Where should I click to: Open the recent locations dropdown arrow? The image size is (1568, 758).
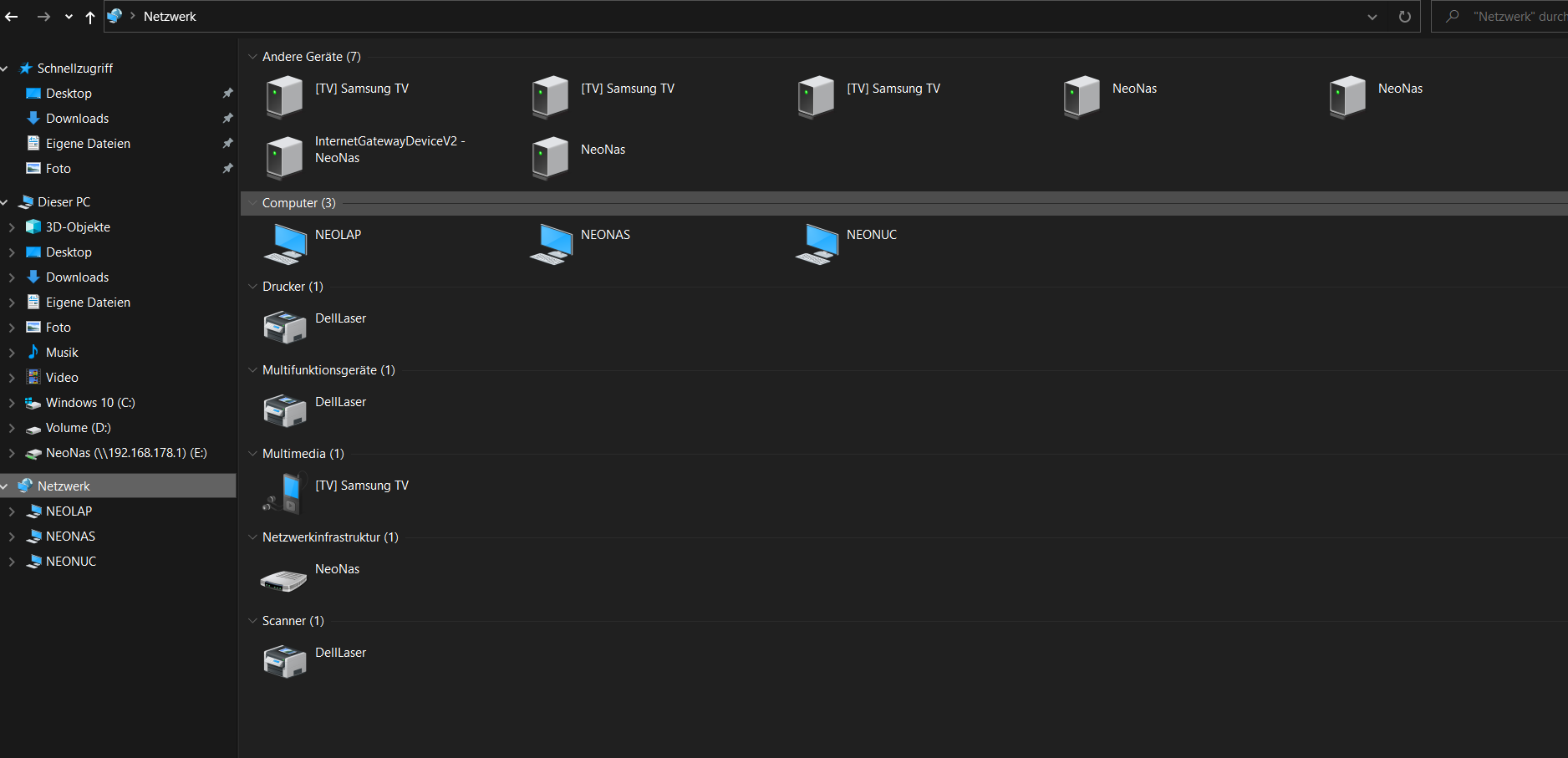69,17
